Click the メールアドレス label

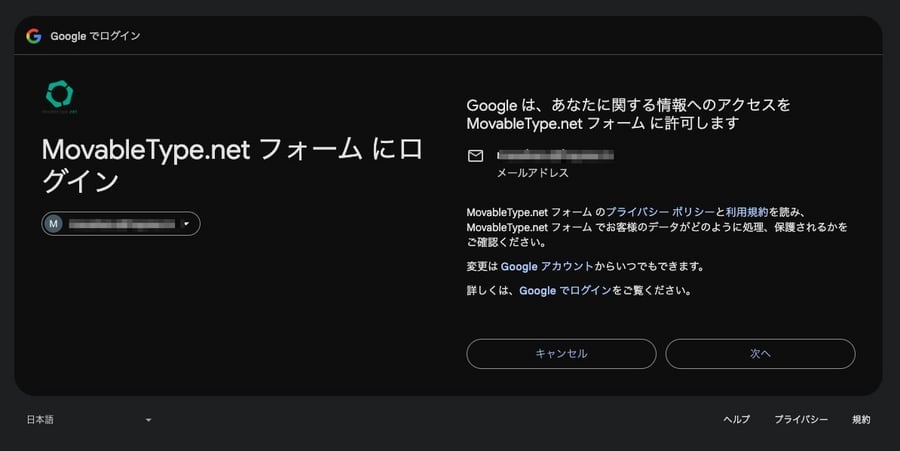point(533,173)
